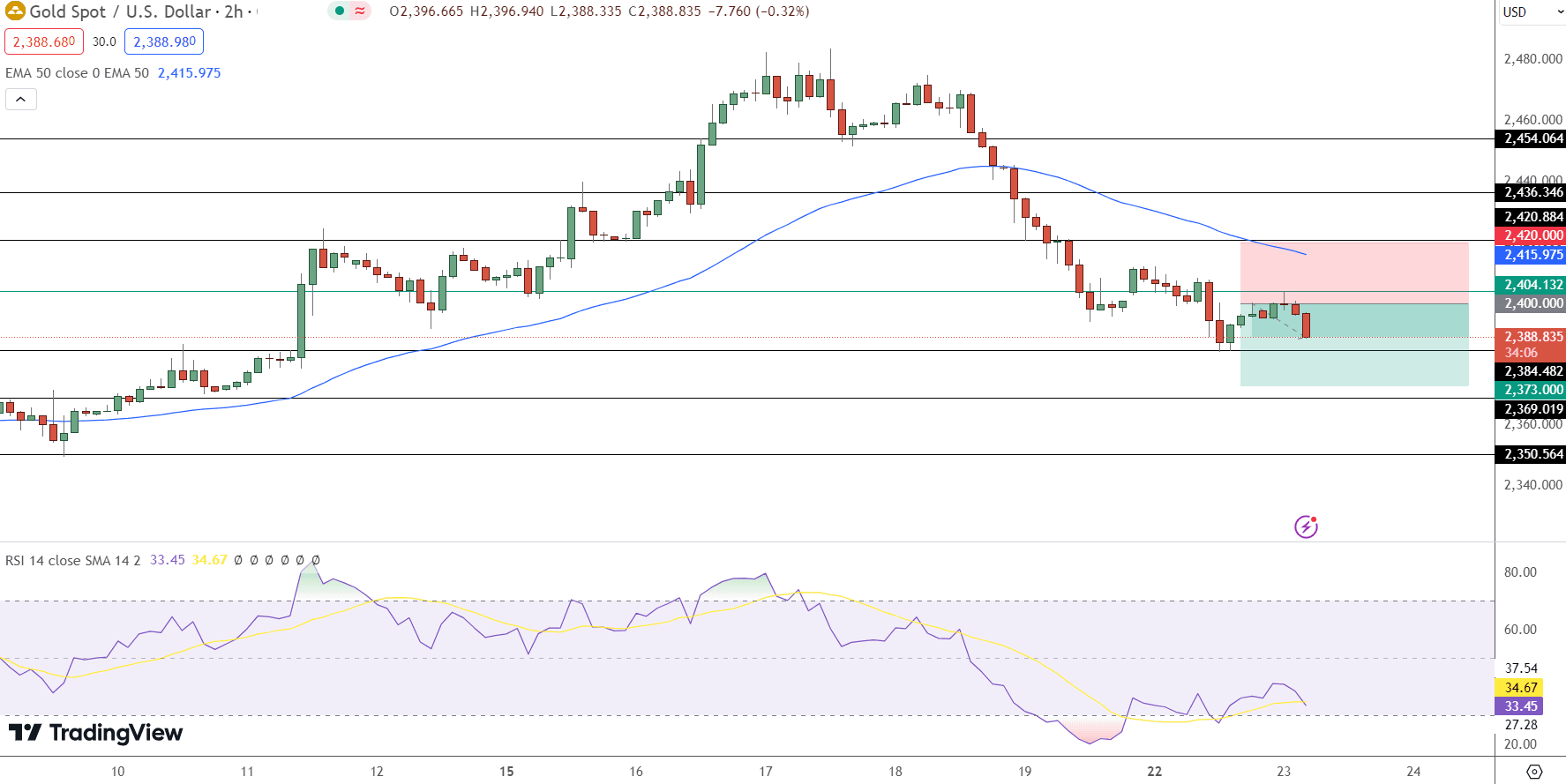This screenshot has height=784, width=1566.
Task: Click the spread value 30.0
Action: point(104,41)
